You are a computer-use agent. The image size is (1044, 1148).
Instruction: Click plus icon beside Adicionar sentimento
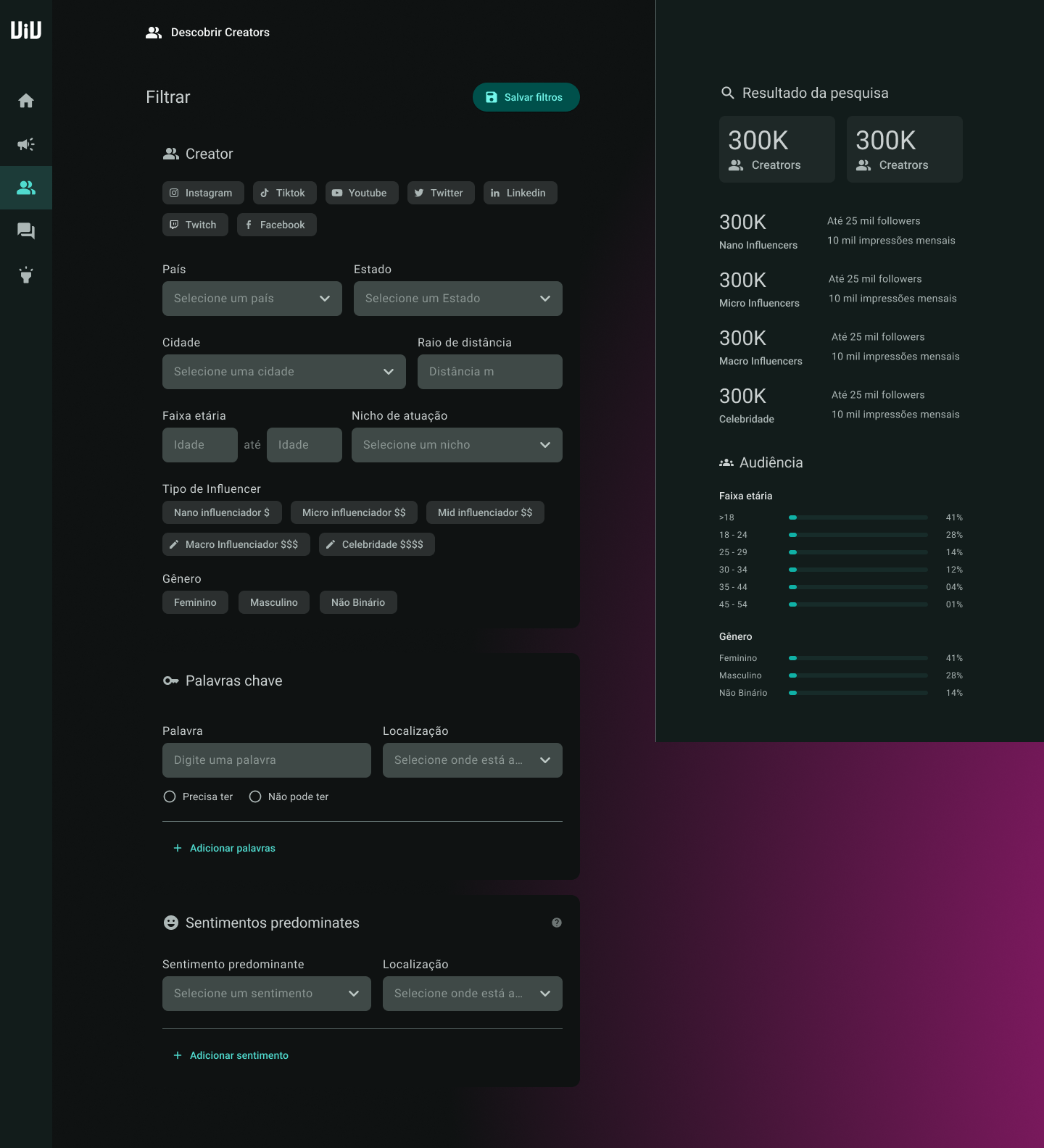tap(178, 1055)
